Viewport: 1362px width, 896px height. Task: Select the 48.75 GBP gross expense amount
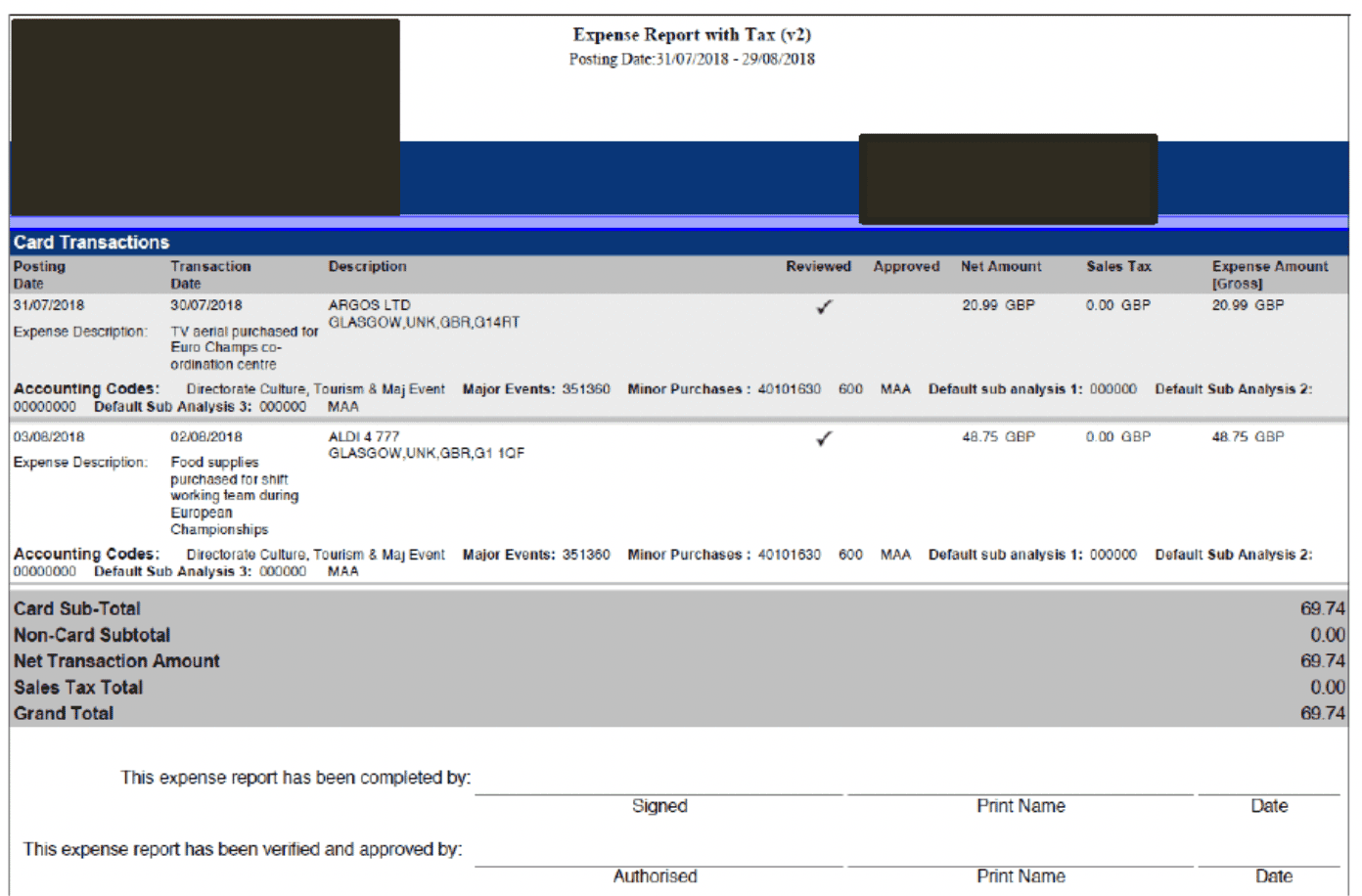point(1248,437)
